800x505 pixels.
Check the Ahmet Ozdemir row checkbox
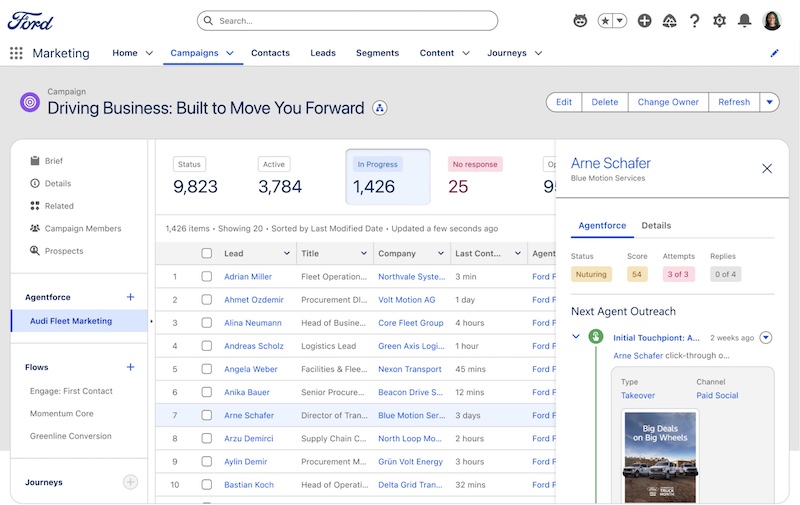[x=207, y=299]
